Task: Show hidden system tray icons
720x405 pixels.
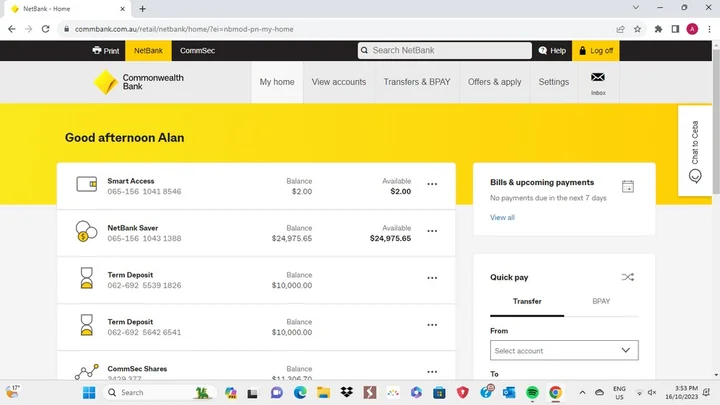Action: [582, 393]
